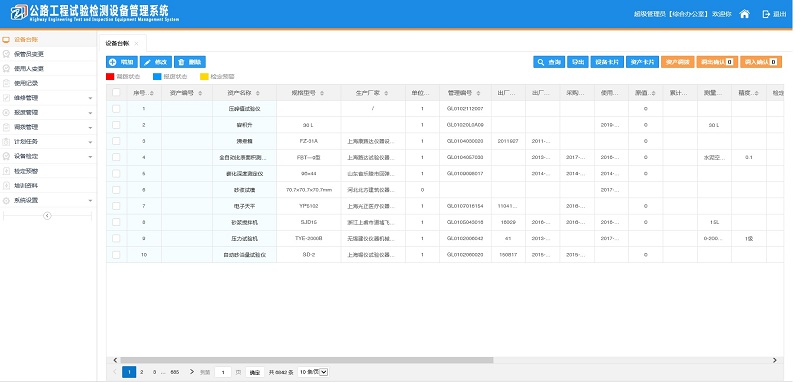Close the 设备台帐 tab with the x

coord(136,44)
